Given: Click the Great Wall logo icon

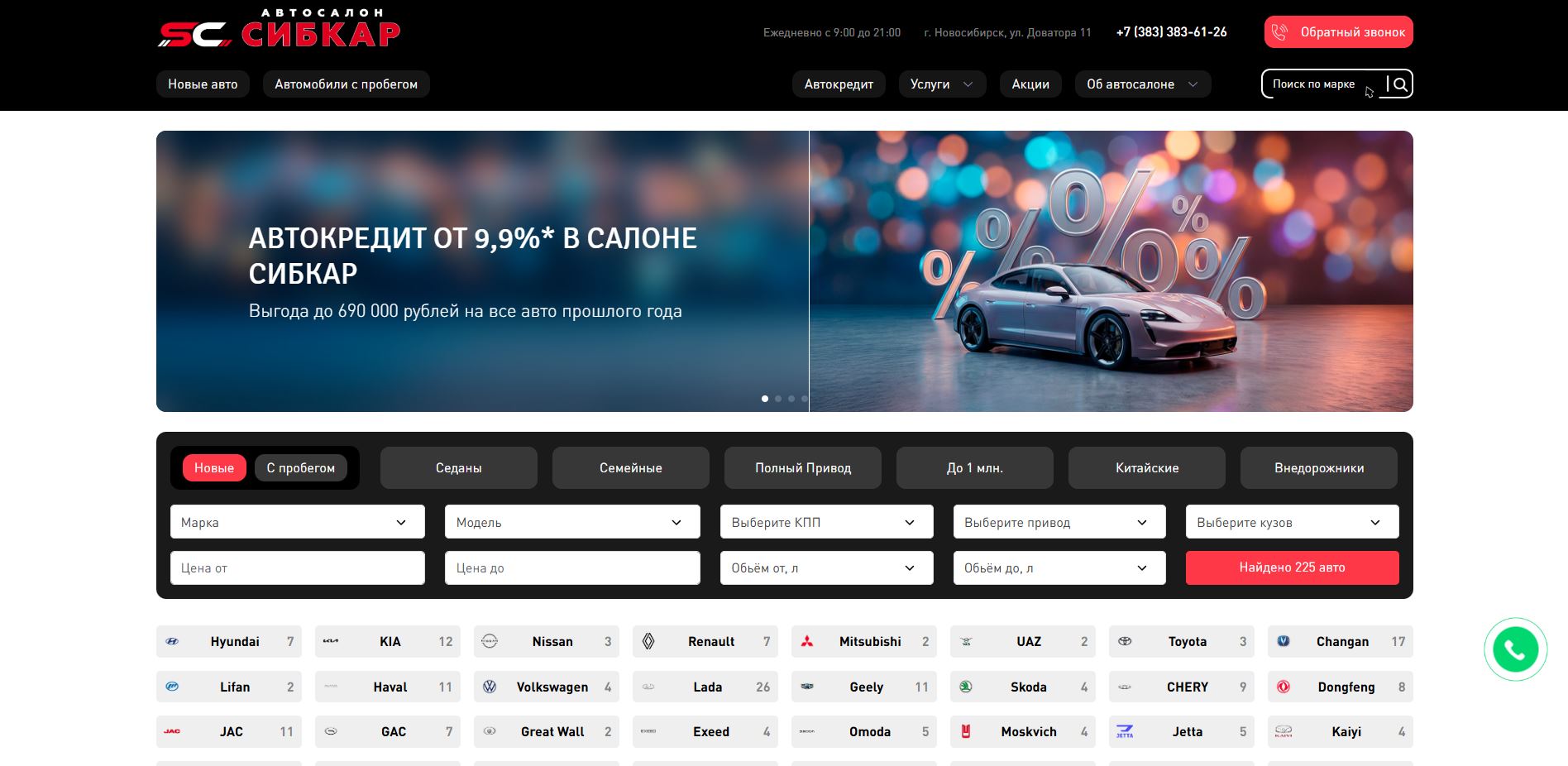Looking at the screenshot, I should [x=490, y=731].
